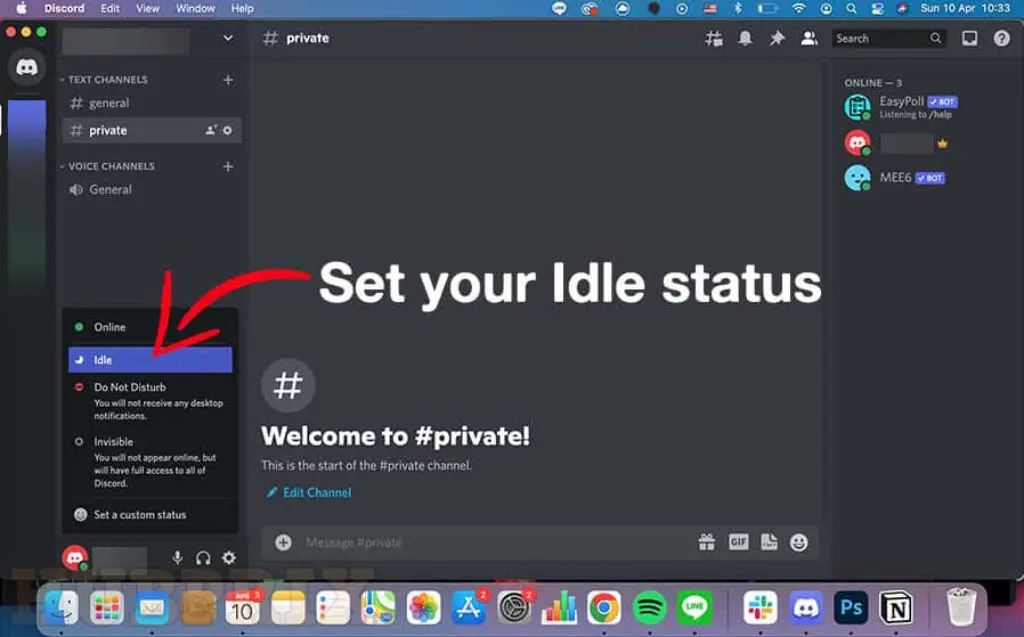Screen dimensions: 1024x637
Task: Click the Search field in Discord header
Action: (888, 39)
